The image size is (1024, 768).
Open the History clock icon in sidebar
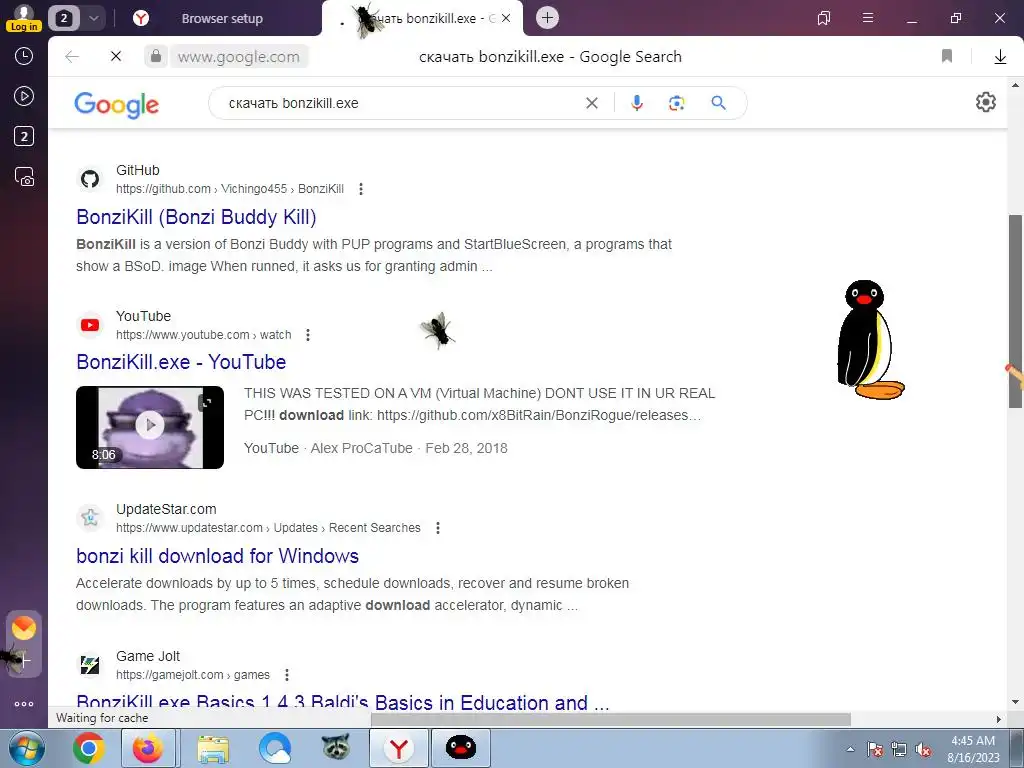pos(24,56)
